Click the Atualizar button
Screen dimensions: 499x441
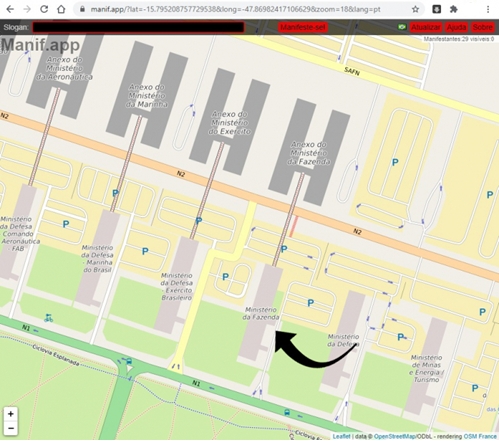pos(426,27)
